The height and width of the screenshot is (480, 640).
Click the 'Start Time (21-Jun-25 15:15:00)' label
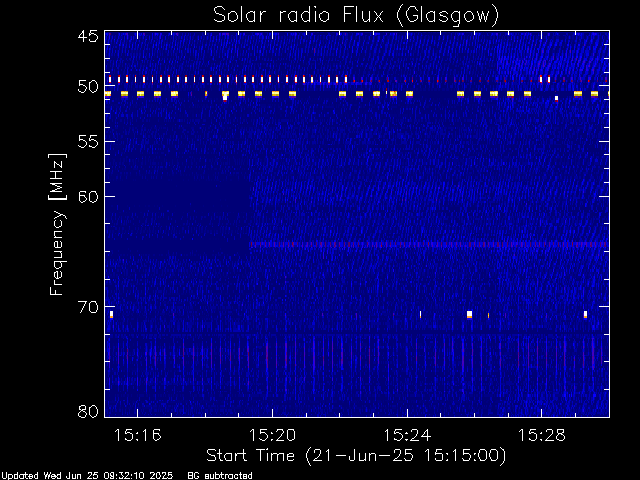(356, 456)
